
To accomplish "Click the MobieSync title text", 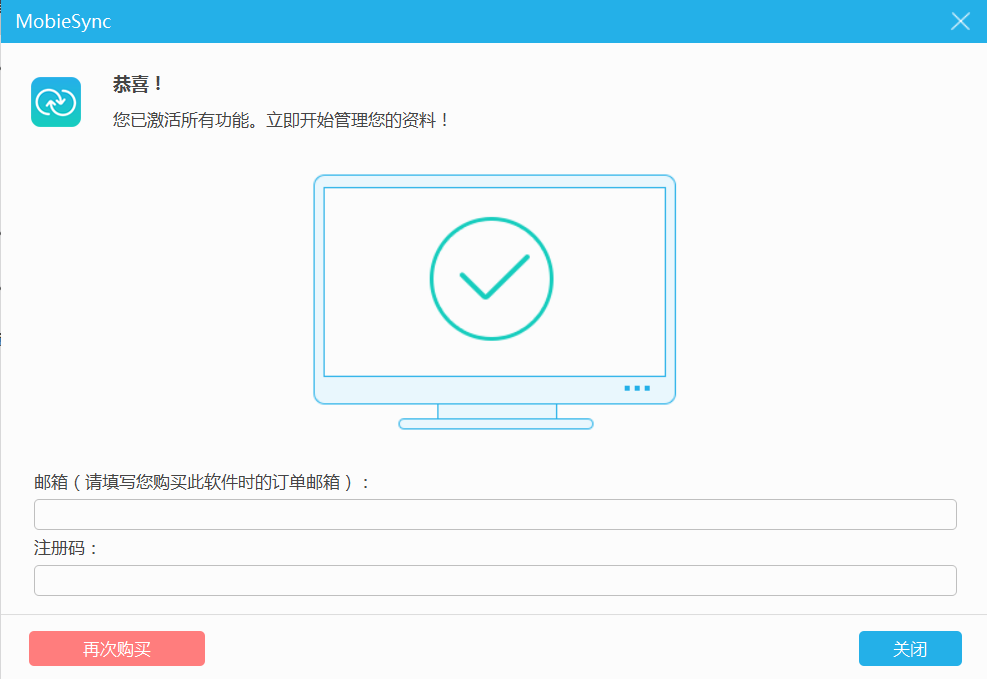I will pos(63,22).
